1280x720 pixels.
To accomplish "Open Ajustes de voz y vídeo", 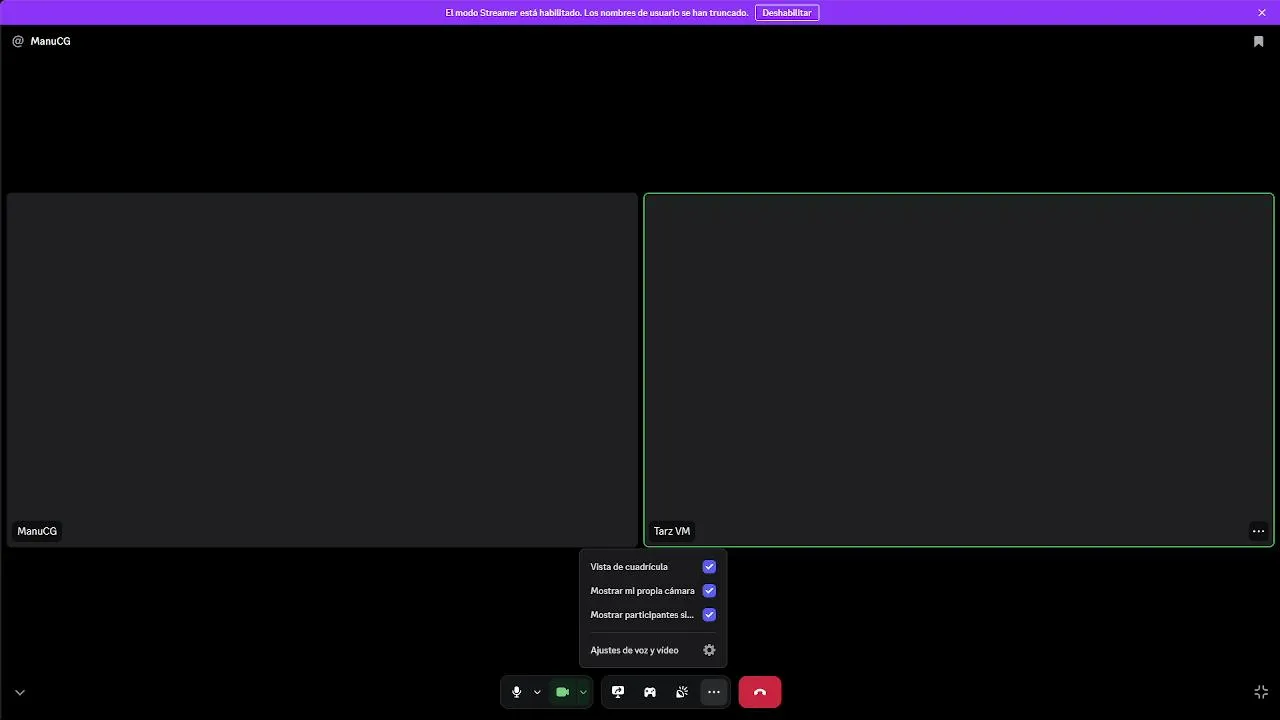I will coord(653,650).
